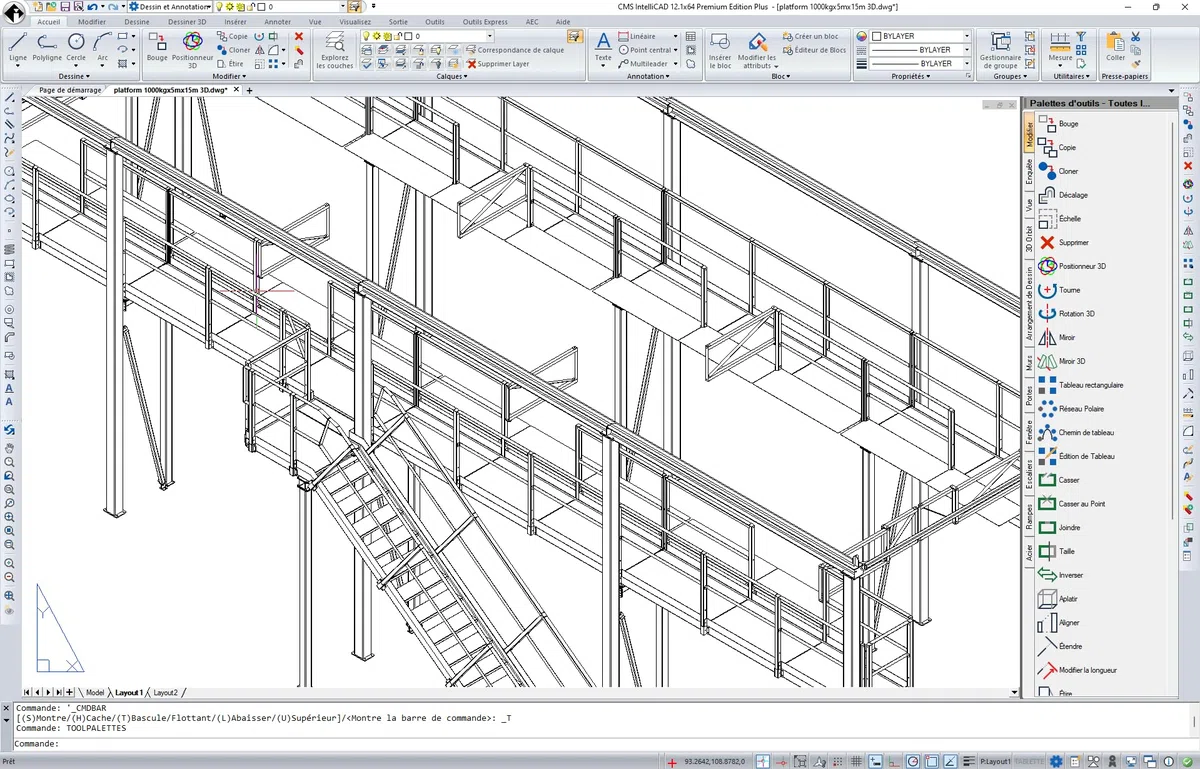Expand the Calques panel
Image resolution: width=1200 pixels, height=769 pixels.
pyautogui.click(x=451, y=76)
